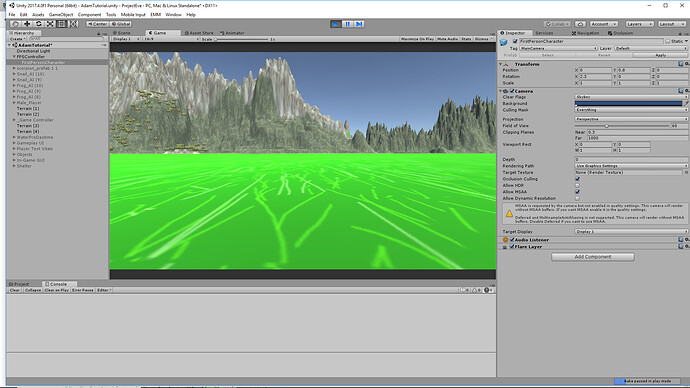
Task: Open the Cloud services button
Action: point(580,24)
